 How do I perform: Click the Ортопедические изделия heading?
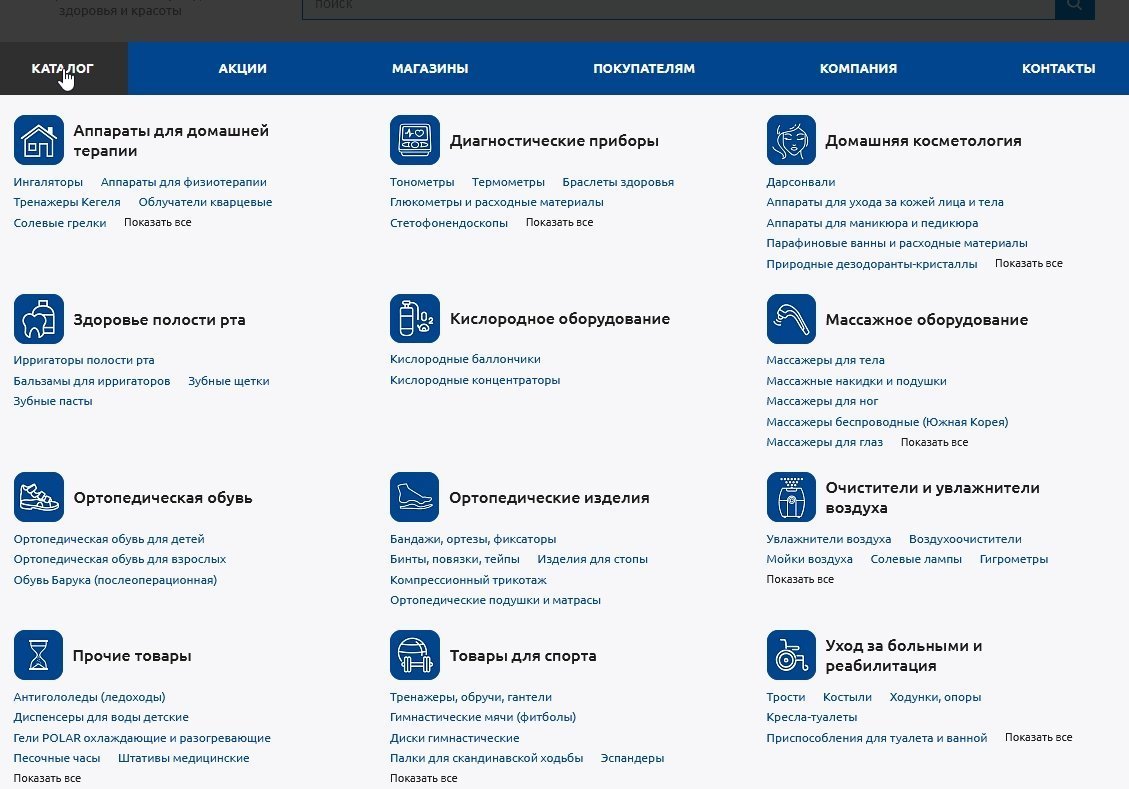coord(549,497)
